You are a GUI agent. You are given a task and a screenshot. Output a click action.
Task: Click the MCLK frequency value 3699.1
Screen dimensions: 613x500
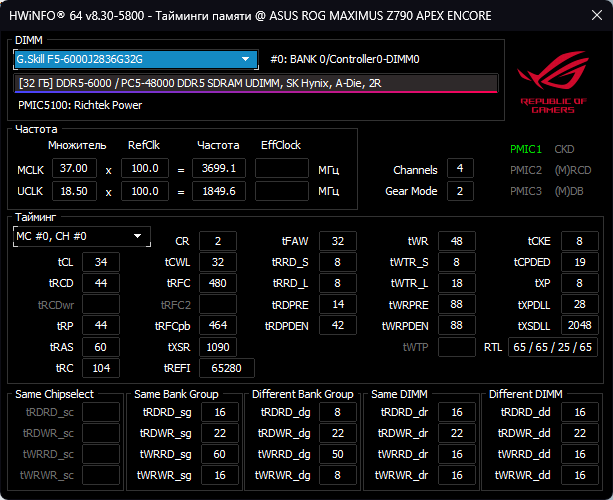point(219,168)
